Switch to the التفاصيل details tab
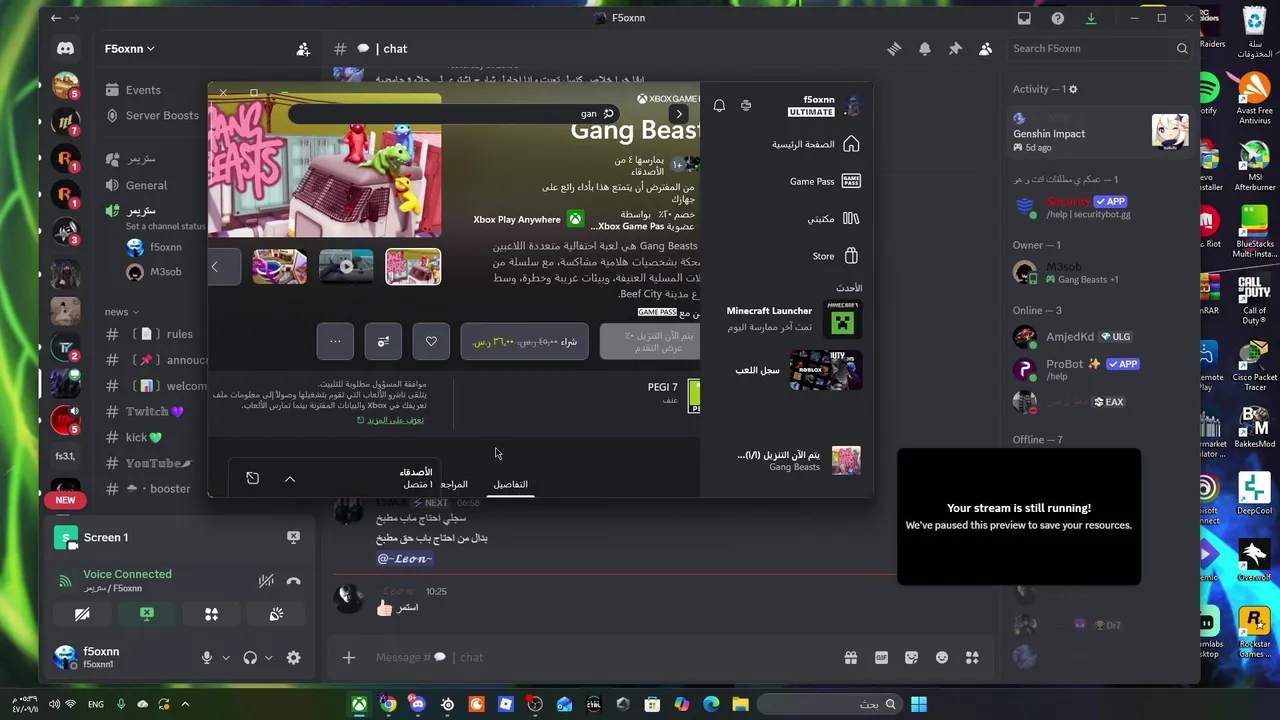Image resolution: width=1280 pixels, height=720 pixels. pyautogui.click(x=510, y=484)
